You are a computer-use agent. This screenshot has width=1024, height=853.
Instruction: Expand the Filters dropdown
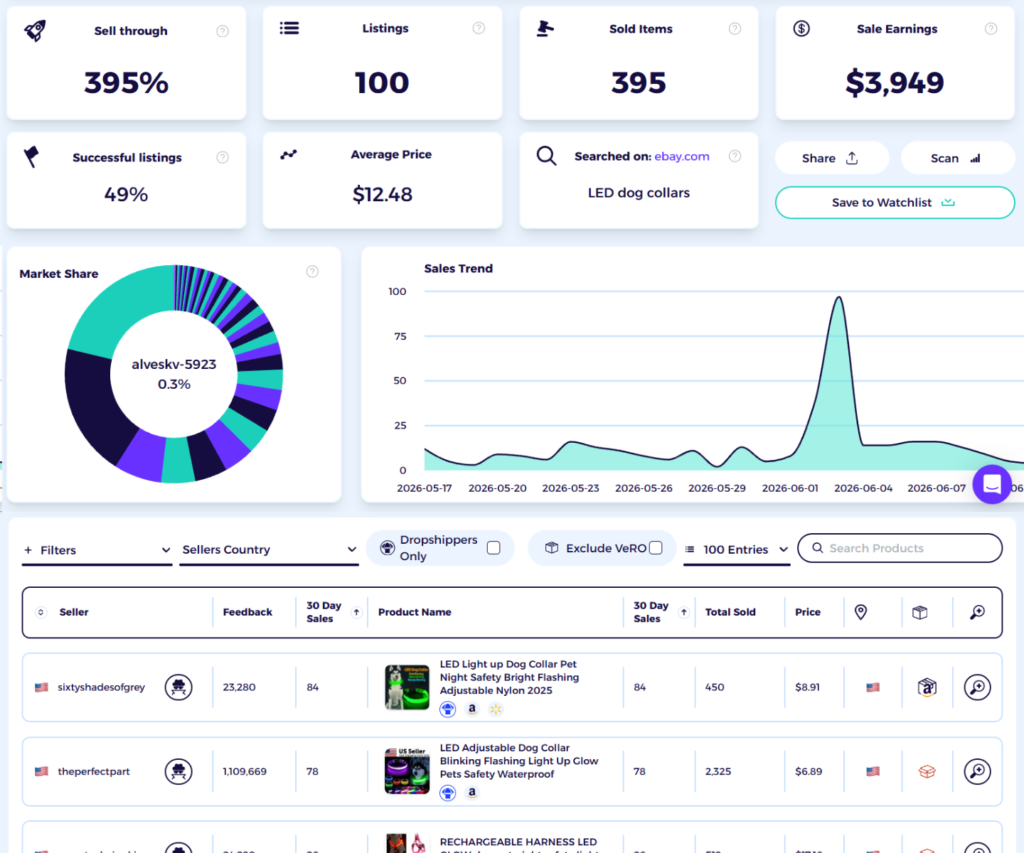coord(97,550)
